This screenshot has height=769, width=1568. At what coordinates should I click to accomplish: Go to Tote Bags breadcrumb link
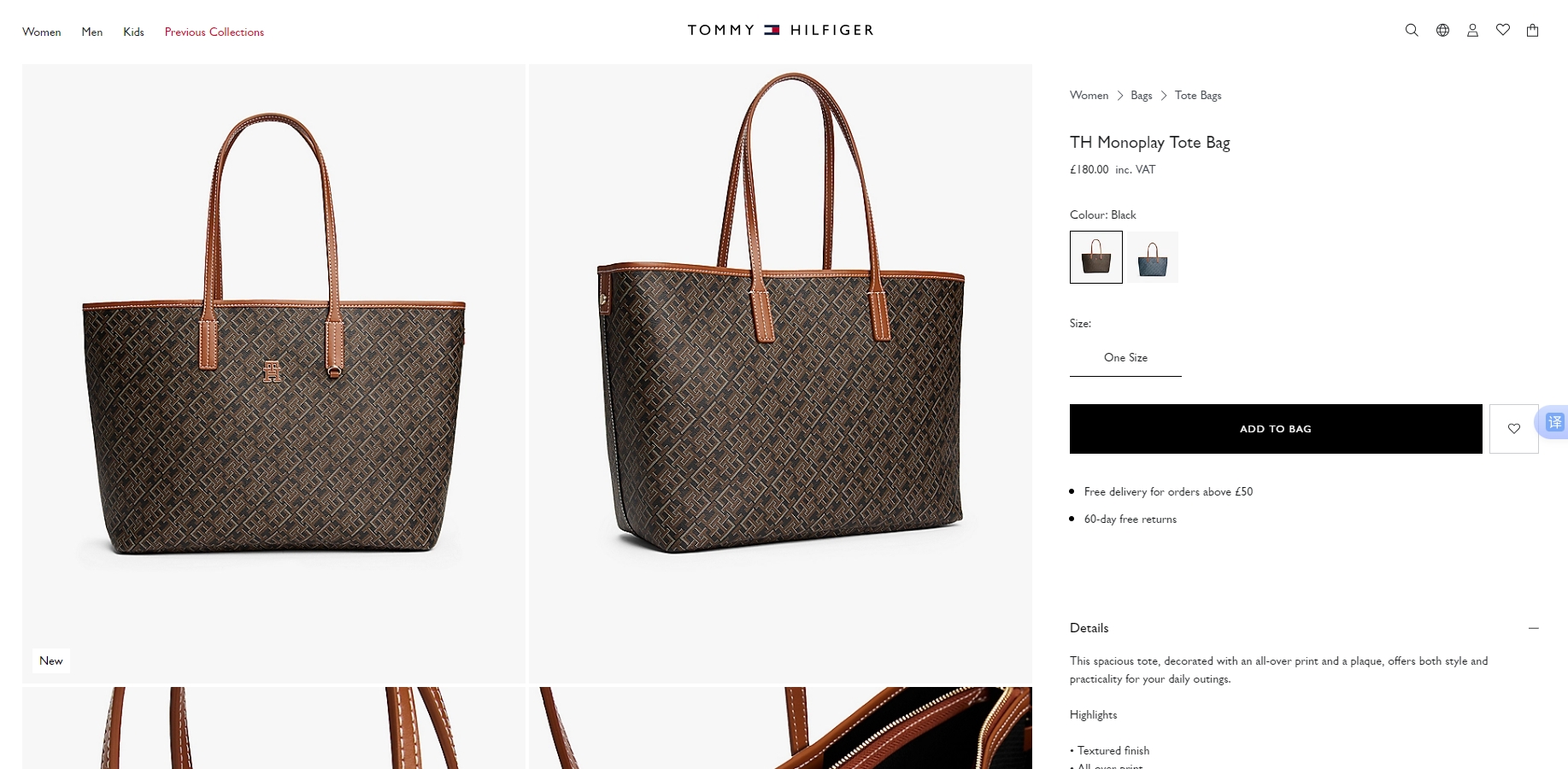click(x=1198, y=95)
